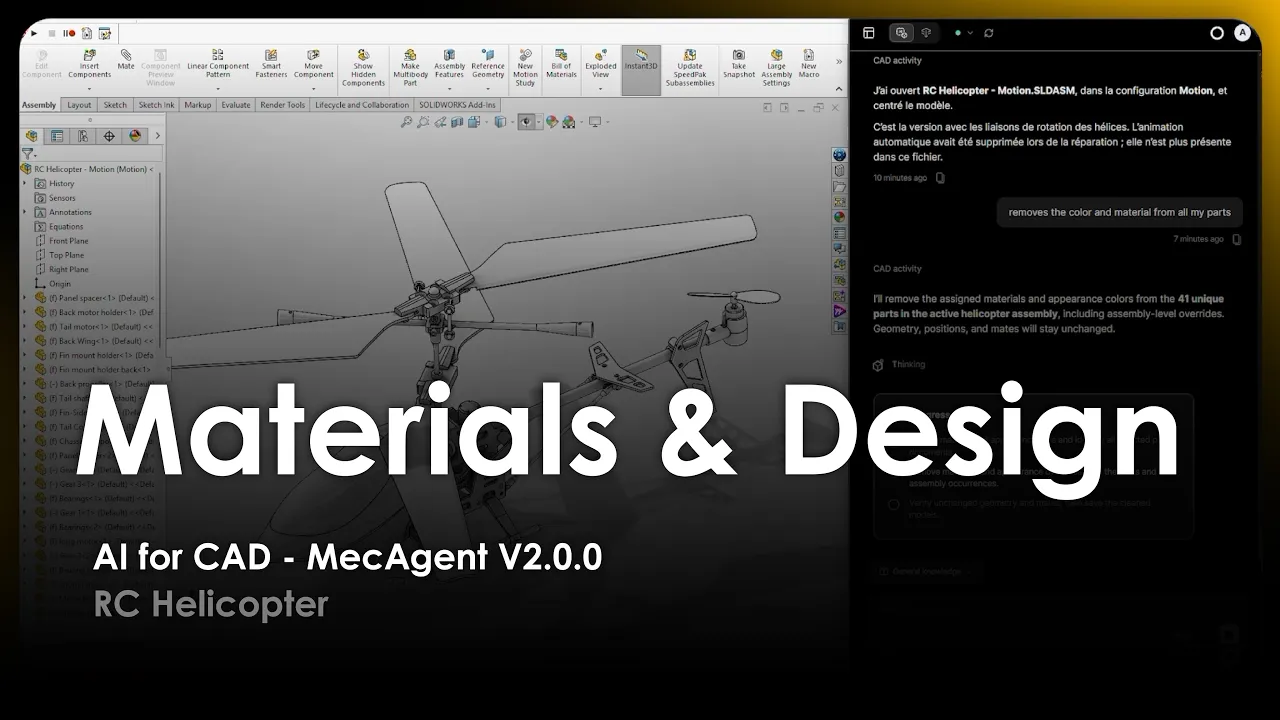1280x720 pixels.
Task: Start a New Motion Study
Action: 525,70
